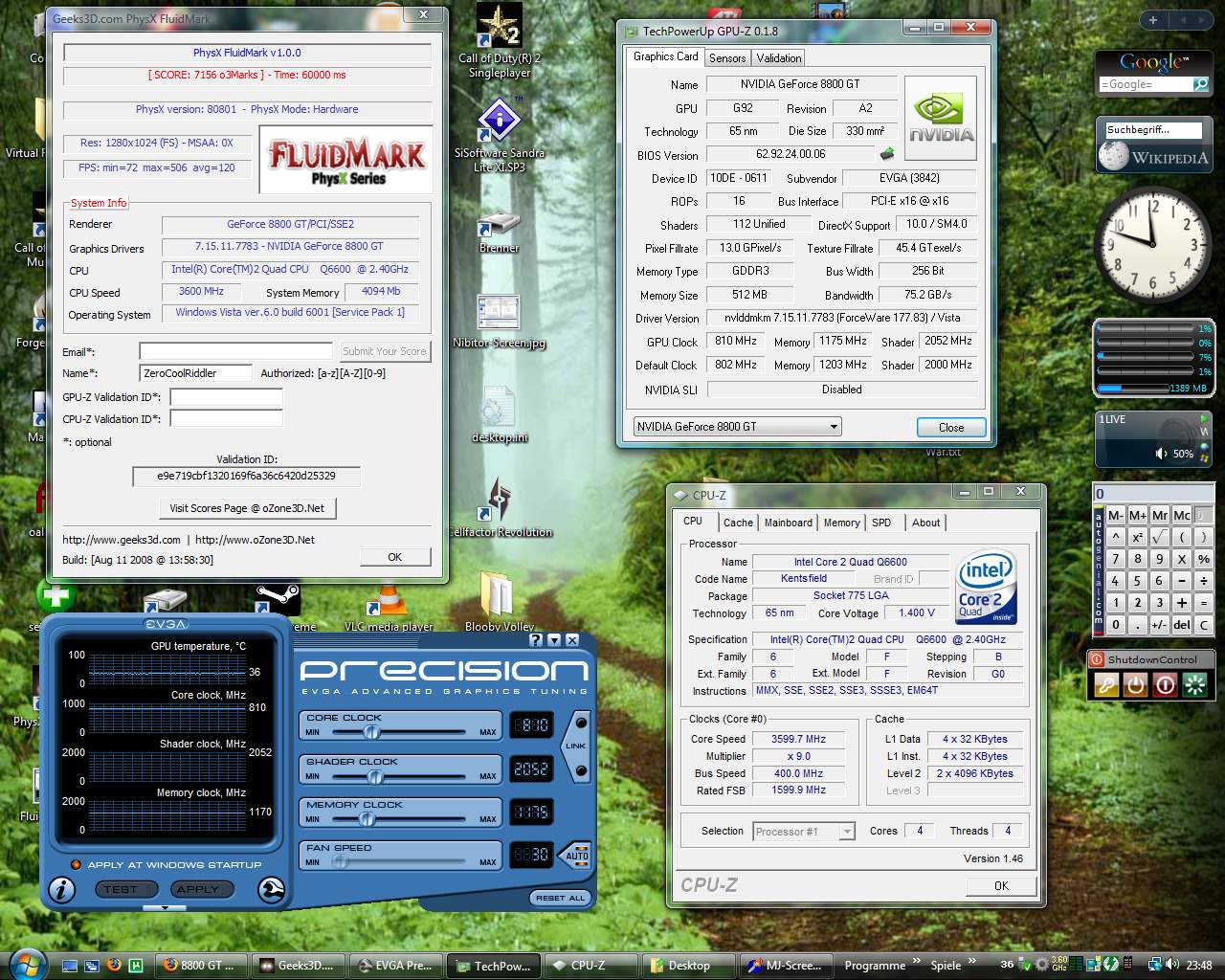Open Nibitor-Screen.jpg desktop file
1225x980 pixels.
coord(500,323)
